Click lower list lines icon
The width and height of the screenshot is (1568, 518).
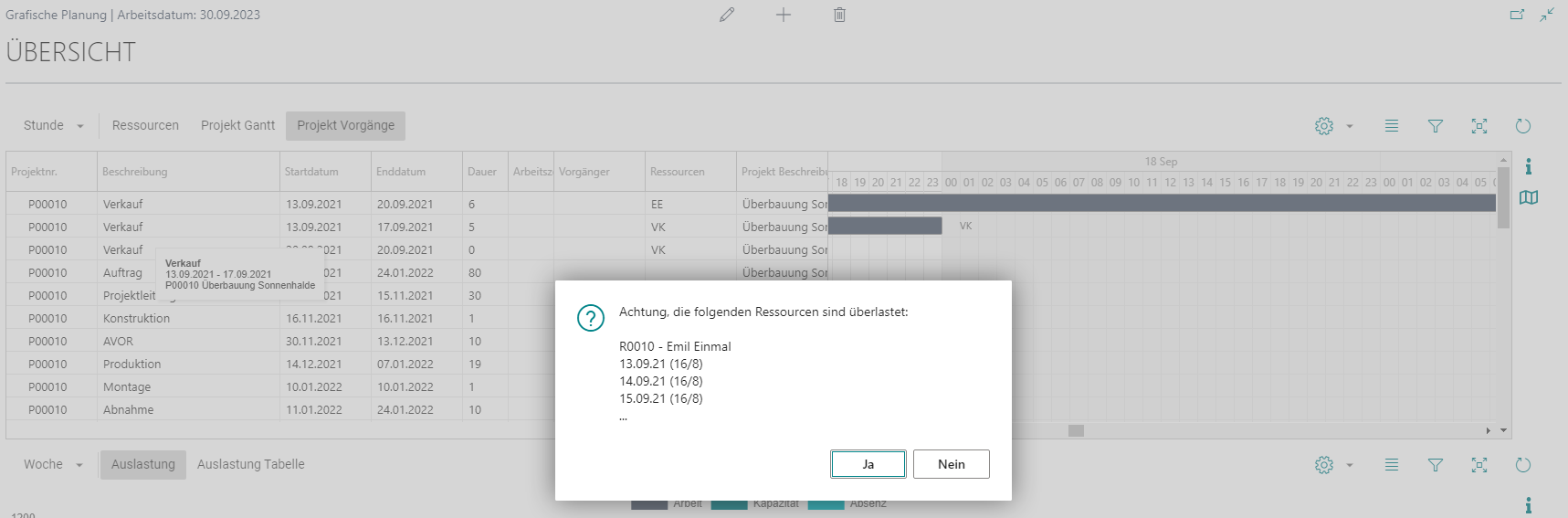pos(1392,465)
